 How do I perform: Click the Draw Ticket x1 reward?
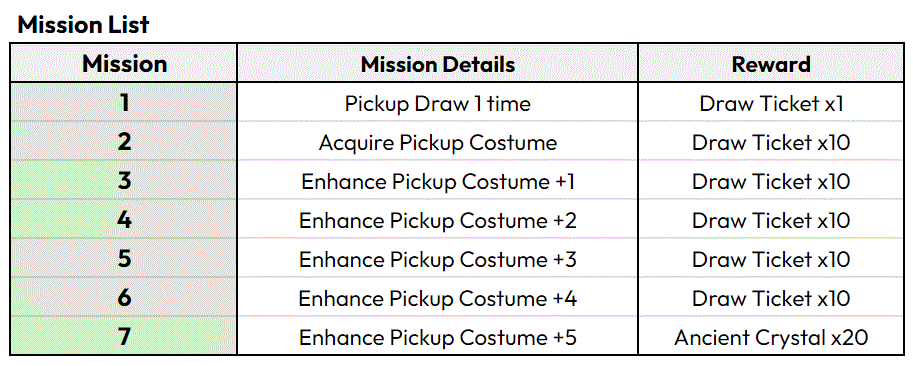pos(771,103)
